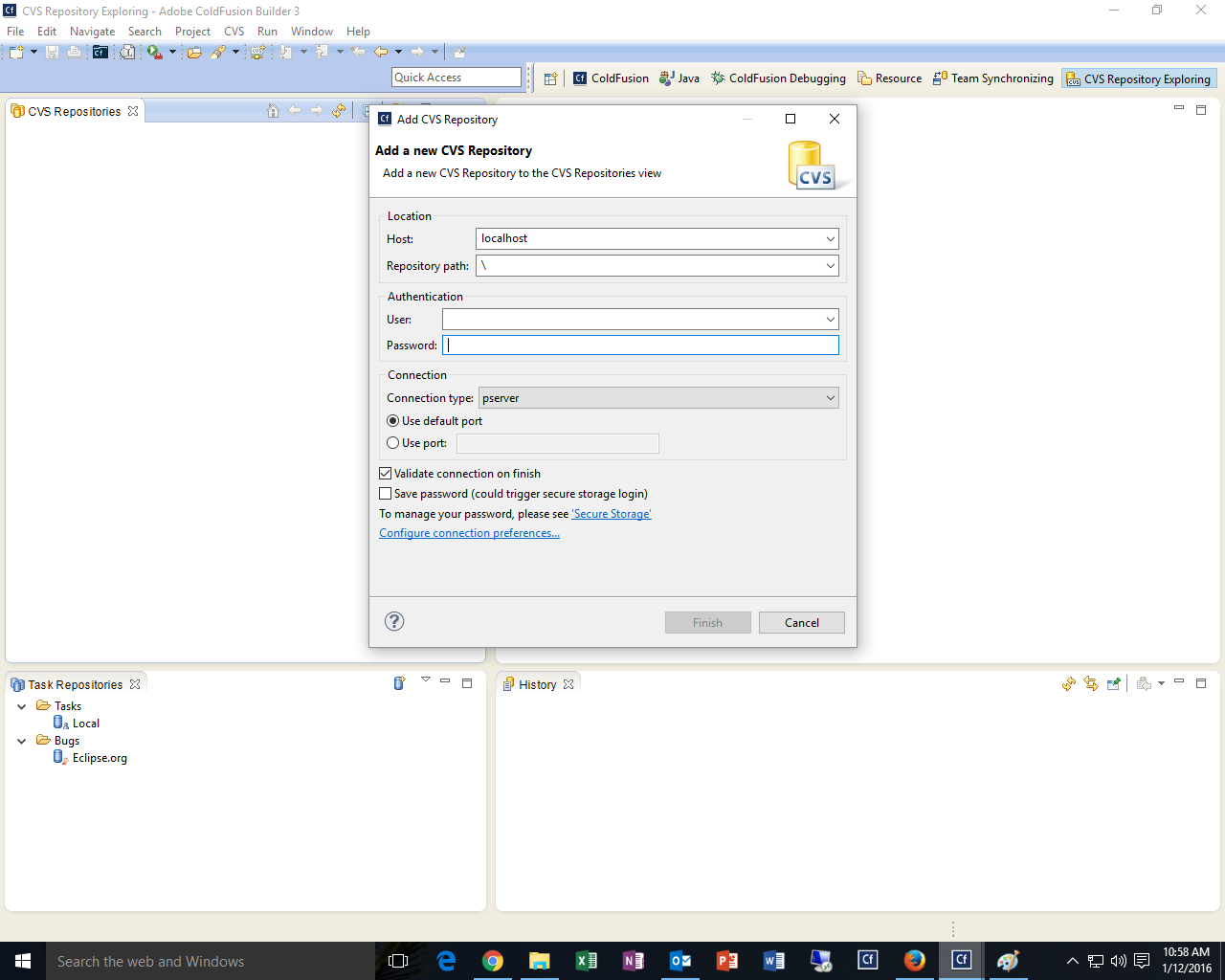Click the New CVS Repository toolbar icon
The image size is (1225, 980).
[257, 52]
